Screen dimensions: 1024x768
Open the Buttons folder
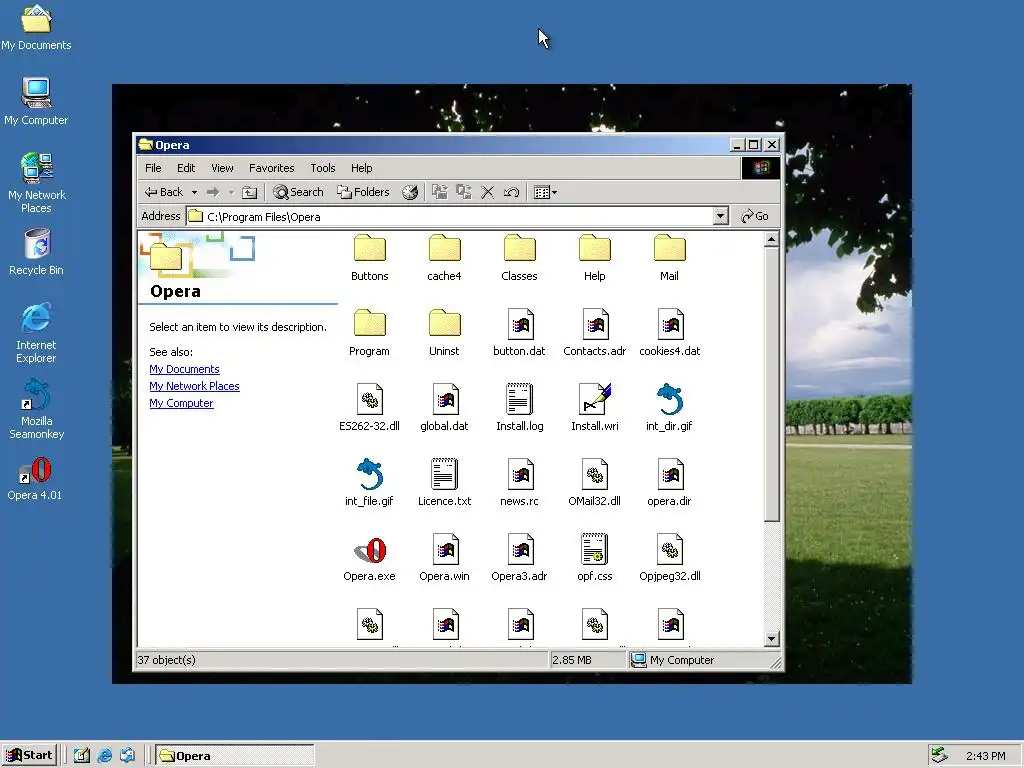pyautogui.click(x=370, y=258)
